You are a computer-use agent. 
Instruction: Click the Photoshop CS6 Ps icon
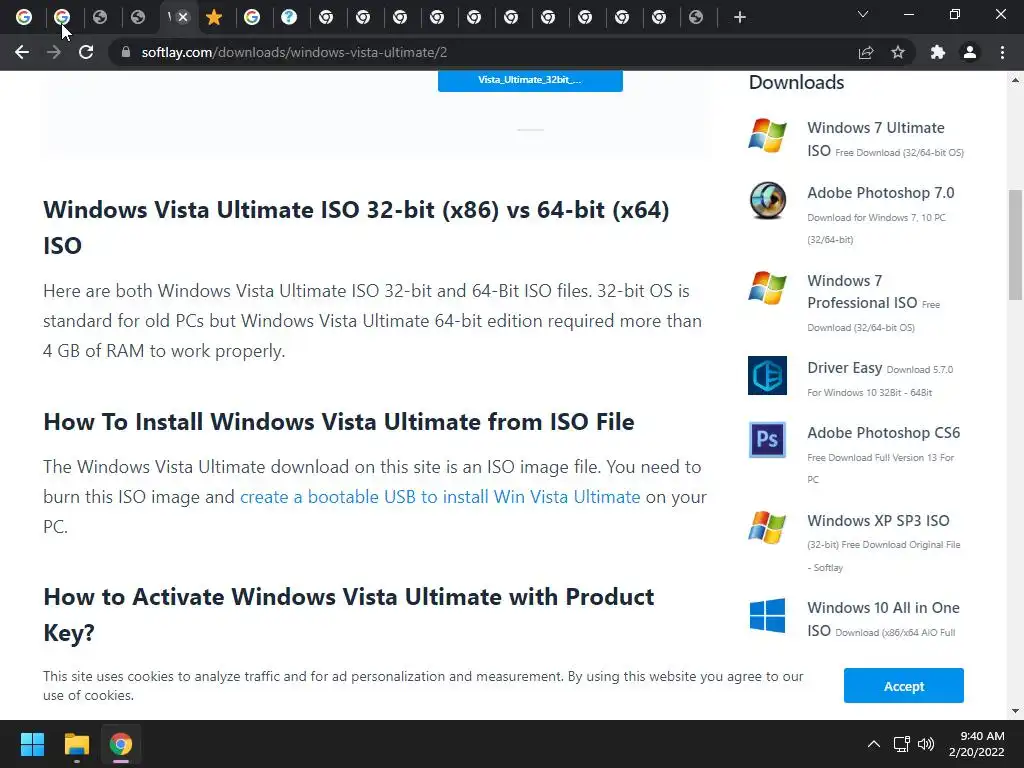point(767,440)
